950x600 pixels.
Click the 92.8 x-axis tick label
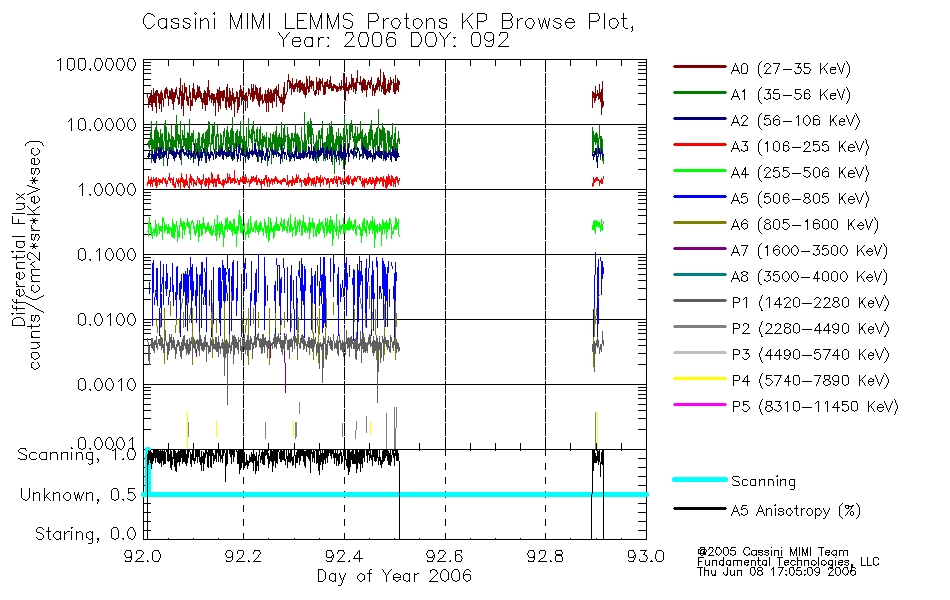(545, 556)
